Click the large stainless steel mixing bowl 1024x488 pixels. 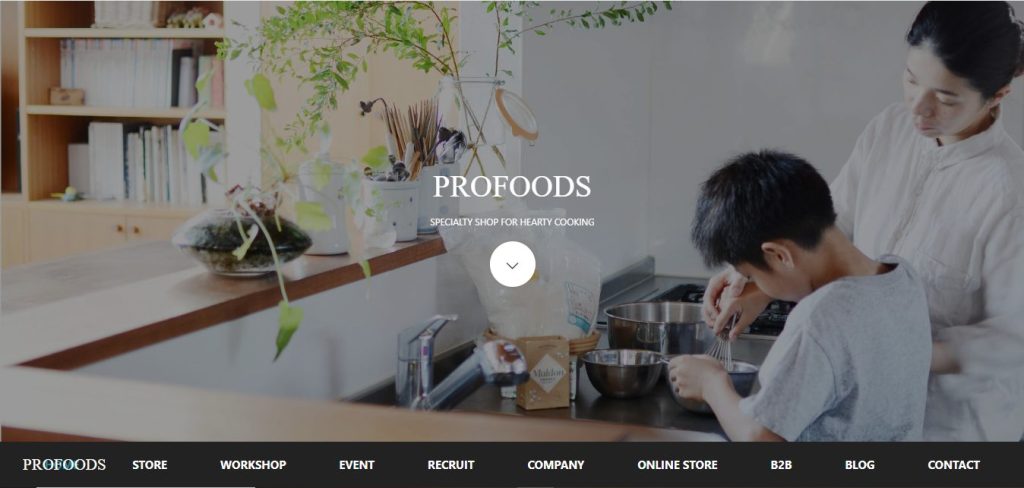click(x=658, y=327)
